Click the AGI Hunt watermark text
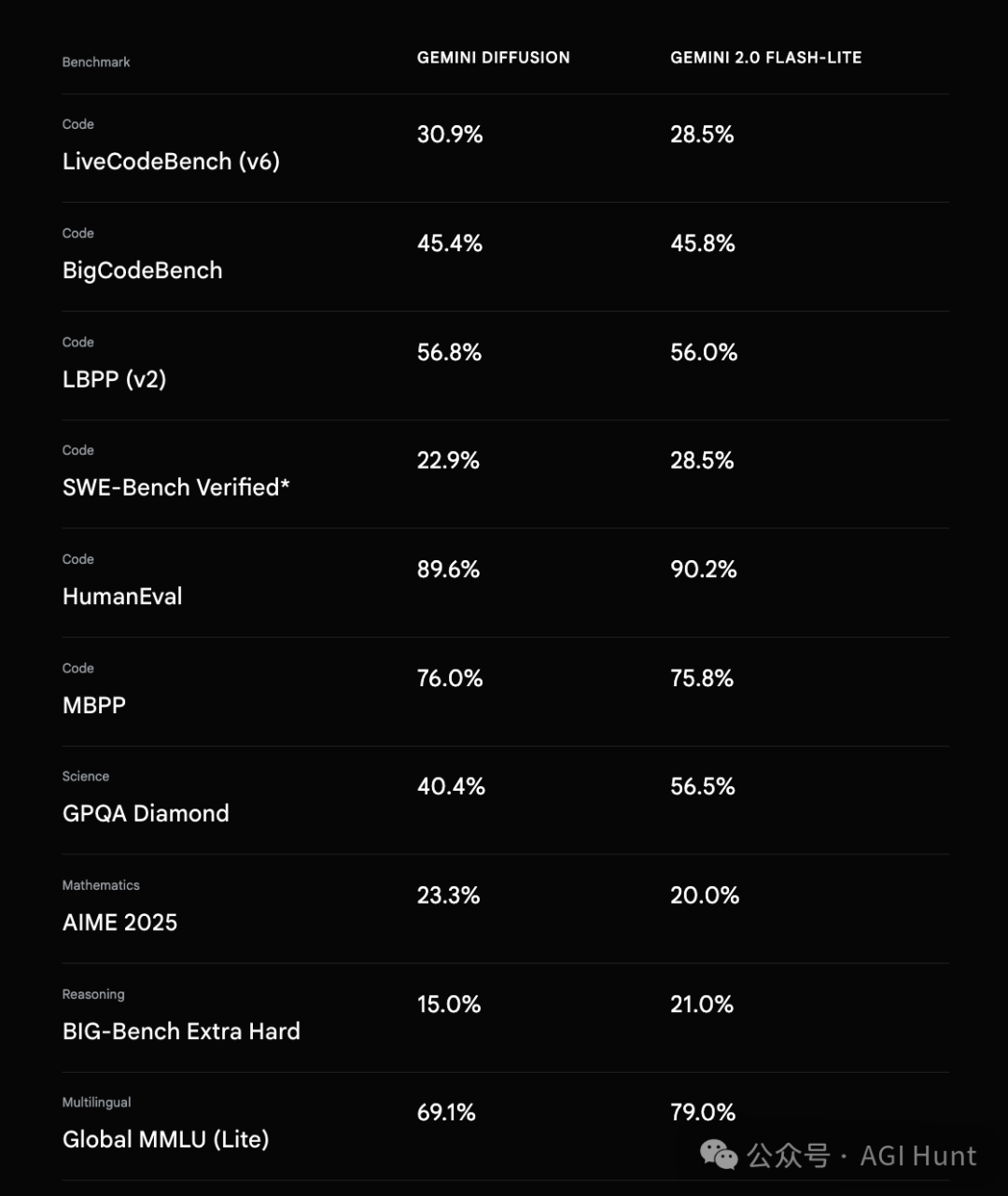1008x1196 pixels. tap(917, 1156)
